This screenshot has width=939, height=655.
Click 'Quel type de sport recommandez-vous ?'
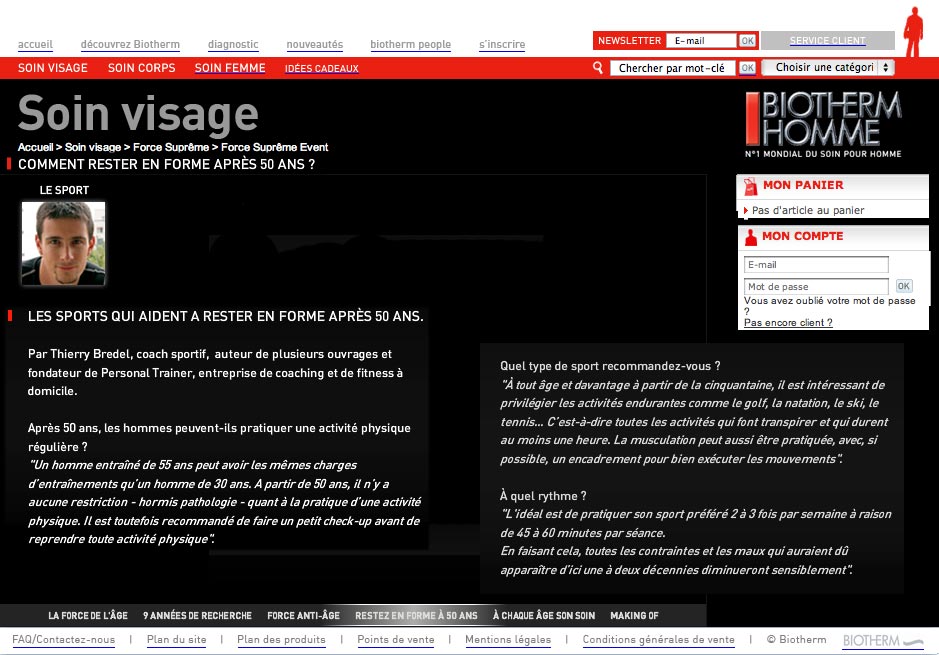pos(610,366)
